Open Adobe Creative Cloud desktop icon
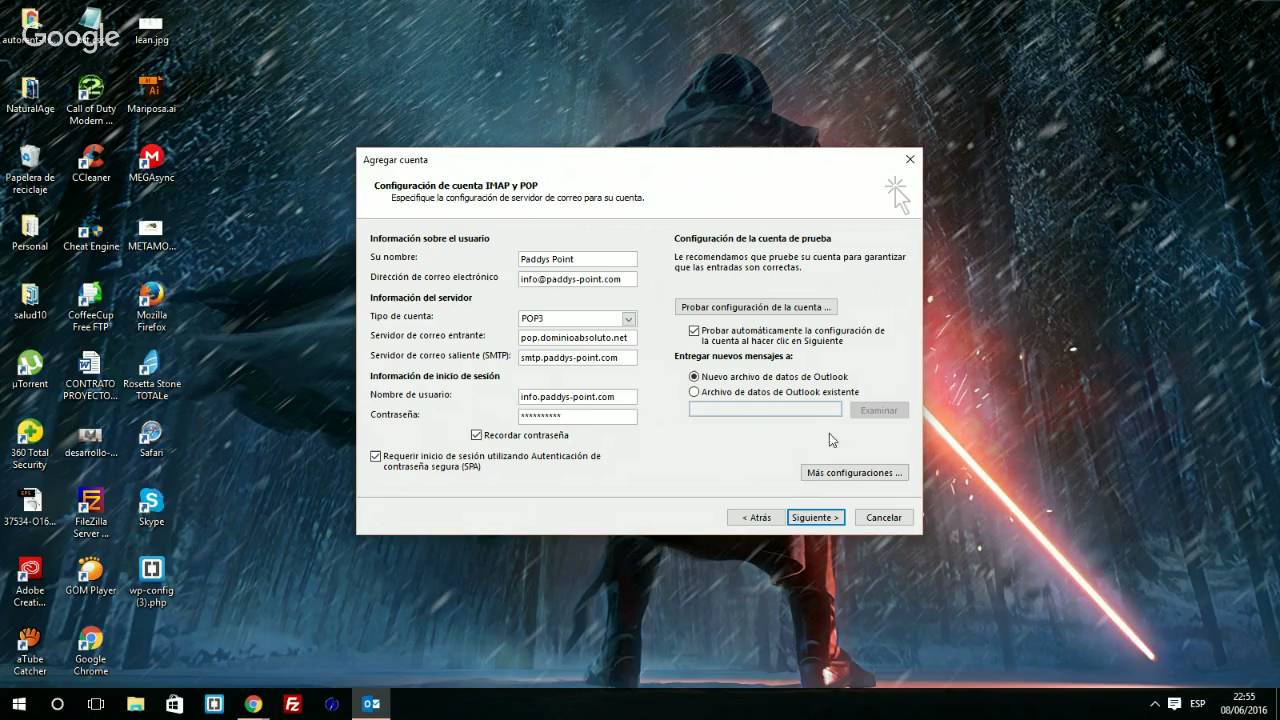This screenshot has height=720, width=1280. point(30,583)
